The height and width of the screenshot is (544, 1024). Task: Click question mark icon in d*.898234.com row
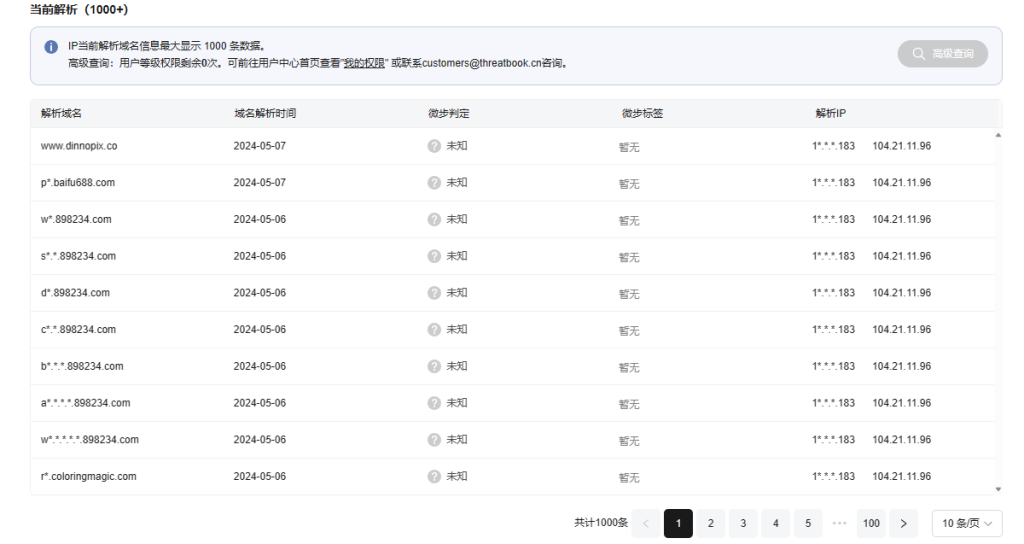(x=434, y=293)
